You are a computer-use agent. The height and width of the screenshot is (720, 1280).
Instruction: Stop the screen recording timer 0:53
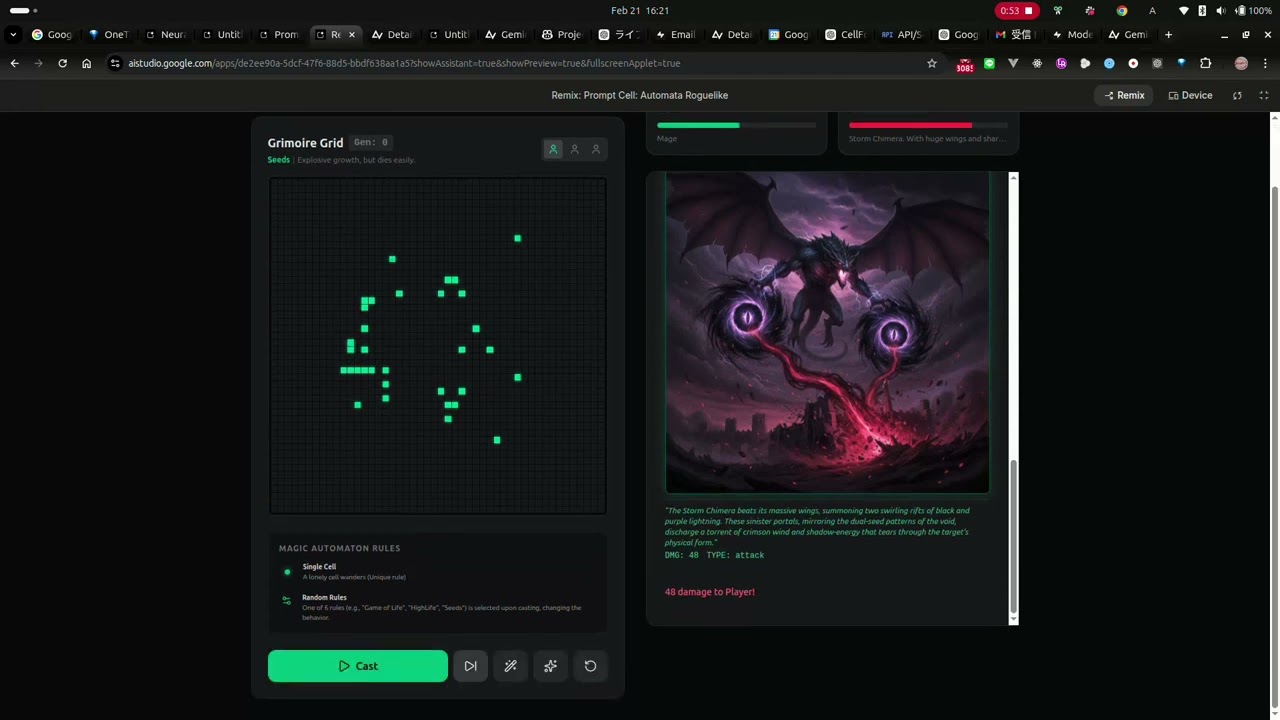[1017, 10]
